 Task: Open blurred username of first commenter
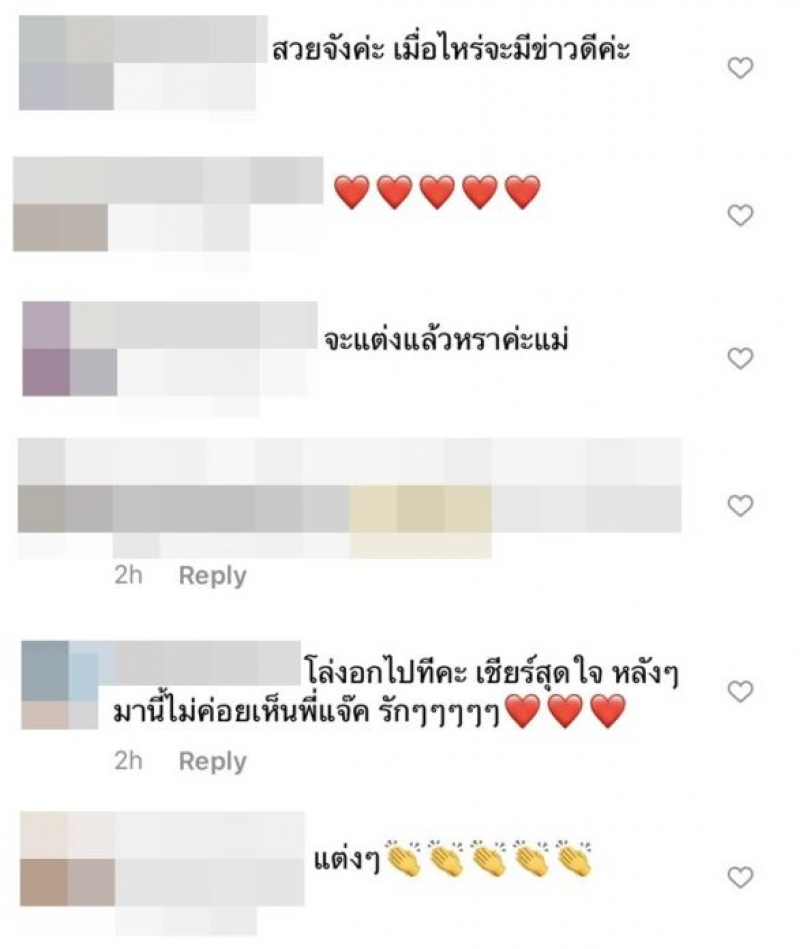tap(143, 39)
